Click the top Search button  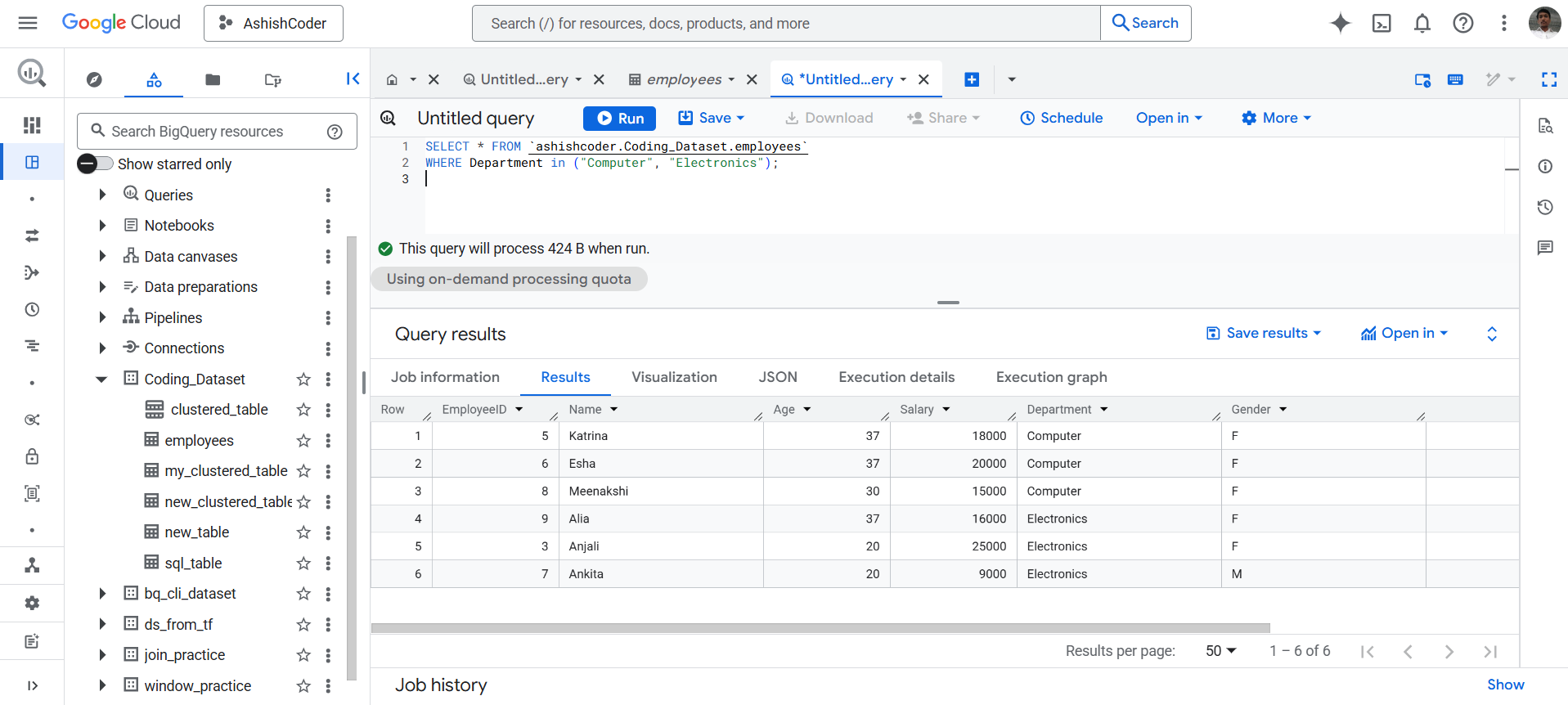pyautogui.click(x=1145, y=23)
